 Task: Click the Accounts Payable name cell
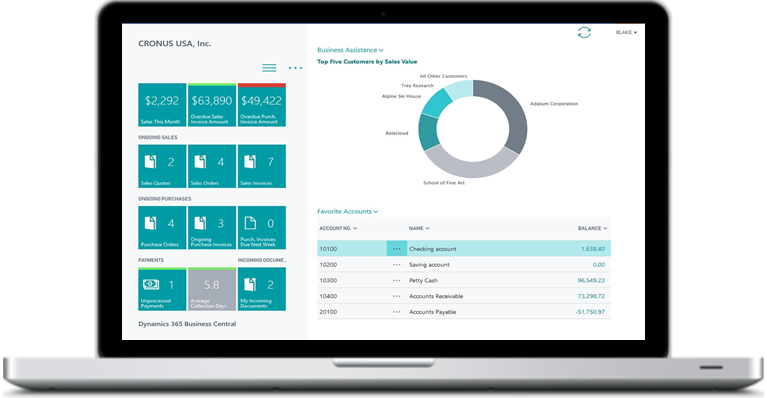coord(432,311)
